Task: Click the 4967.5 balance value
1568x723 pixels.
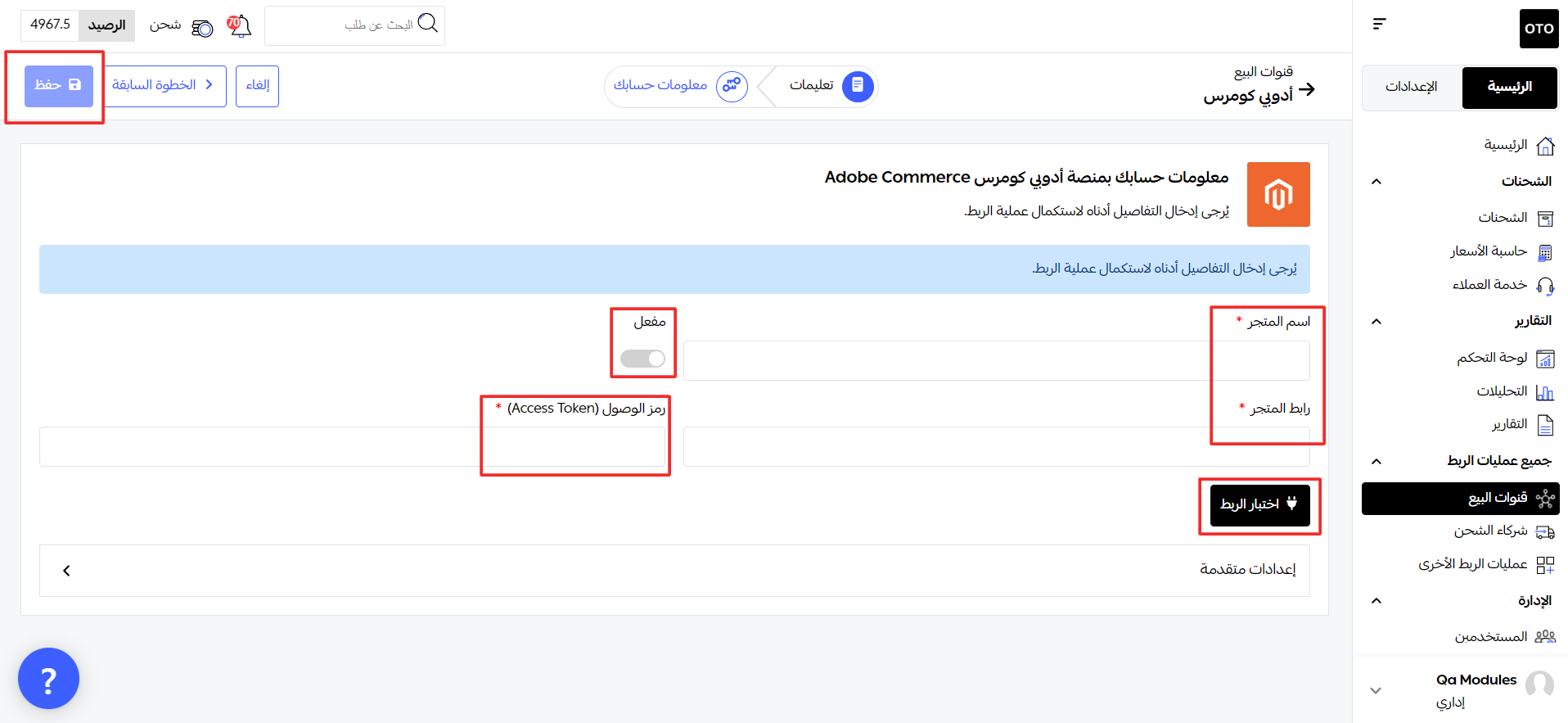Action: 50,25
